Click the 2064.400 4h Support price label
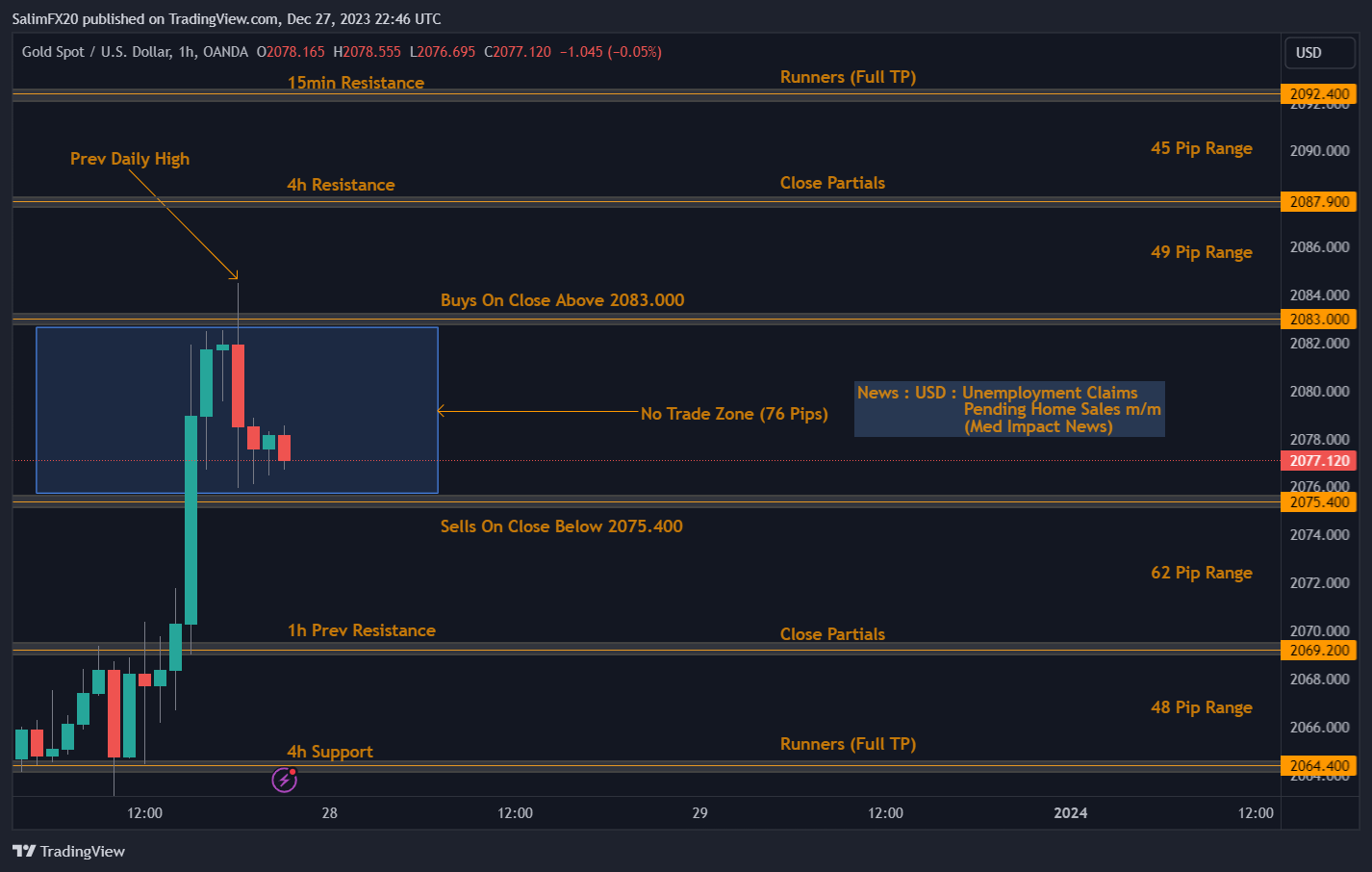The image size is (1372, 872). 1319,765
